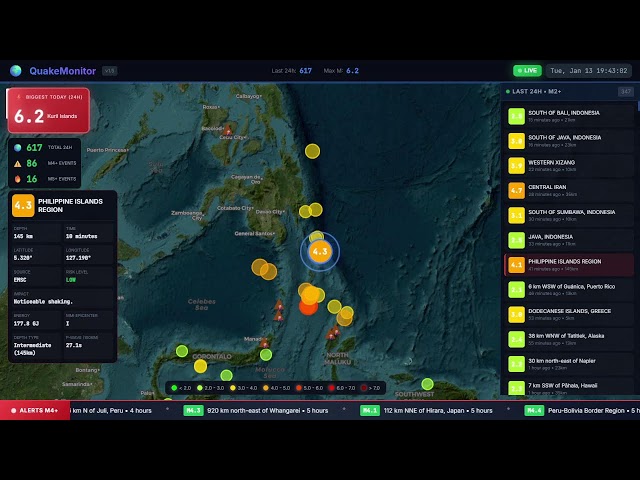Toggle the green LIVE indicator button

tap(527, 71)
